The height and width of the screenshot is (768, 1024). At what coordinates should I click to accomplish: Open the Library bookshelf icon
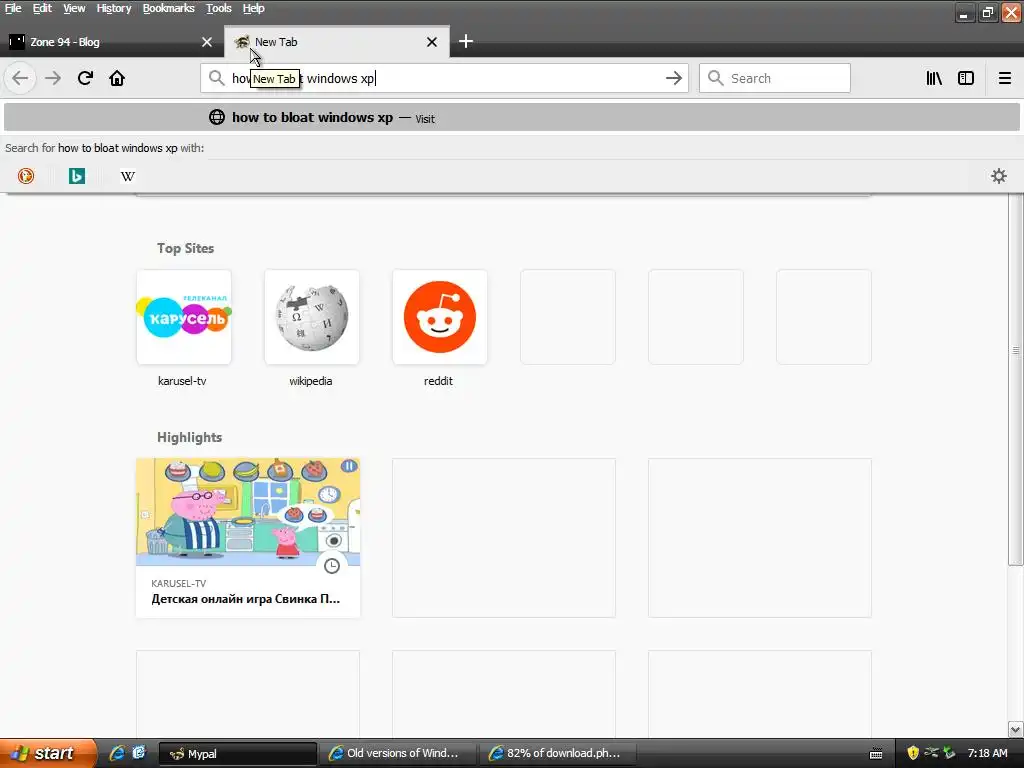tap(934, 78)
